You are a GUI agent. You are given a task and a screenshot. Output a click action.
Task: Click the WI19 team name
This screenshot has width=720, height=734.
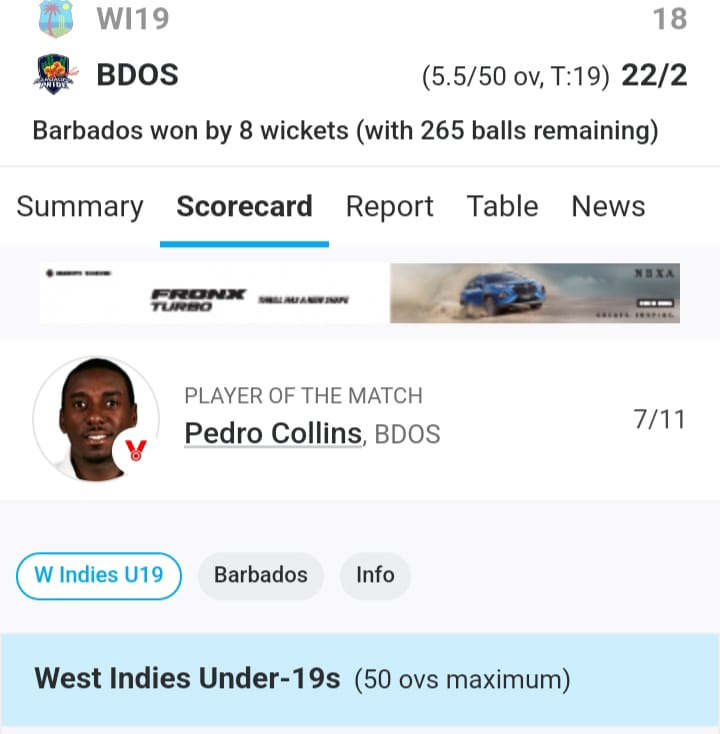coord(133,18)
